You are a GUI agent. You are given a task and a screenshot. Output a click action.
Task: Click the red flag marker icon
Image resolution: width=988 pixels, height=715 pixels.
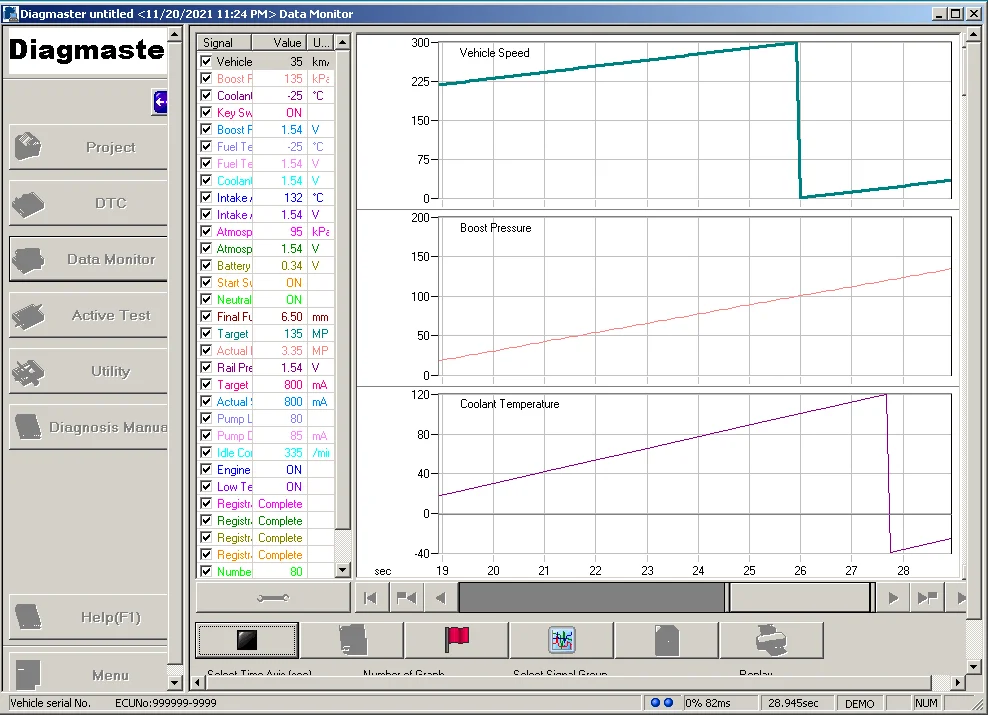[456, 640]
